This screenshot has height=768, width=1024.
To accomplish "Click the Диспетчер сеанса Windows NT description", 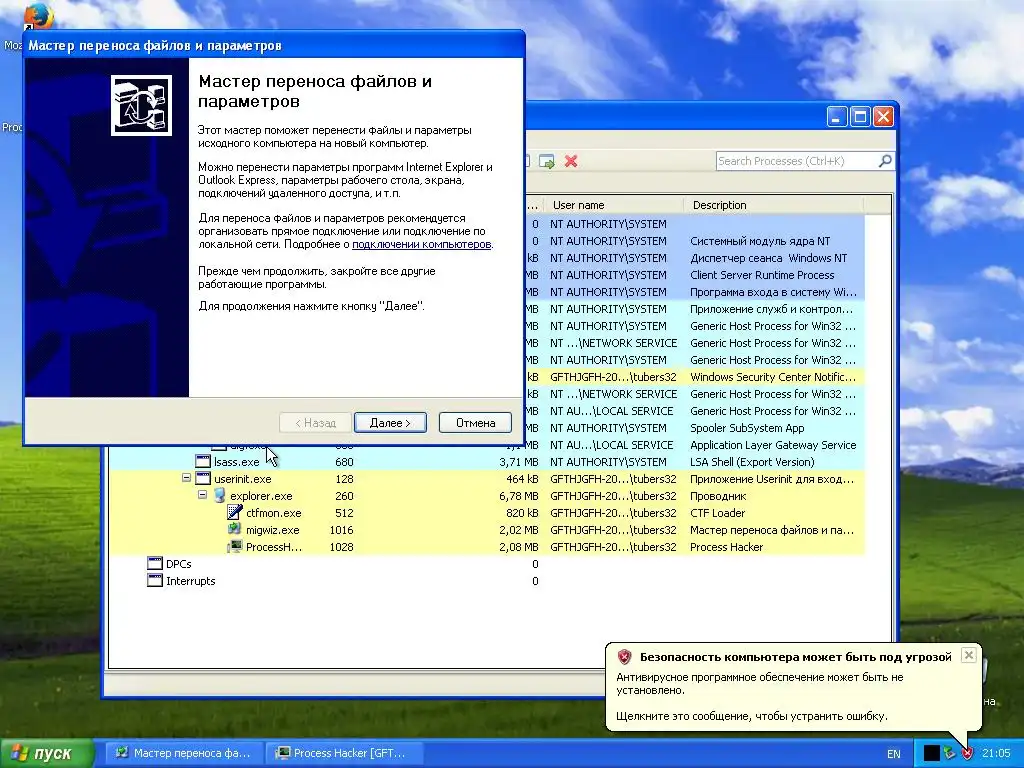I will 769,258.
